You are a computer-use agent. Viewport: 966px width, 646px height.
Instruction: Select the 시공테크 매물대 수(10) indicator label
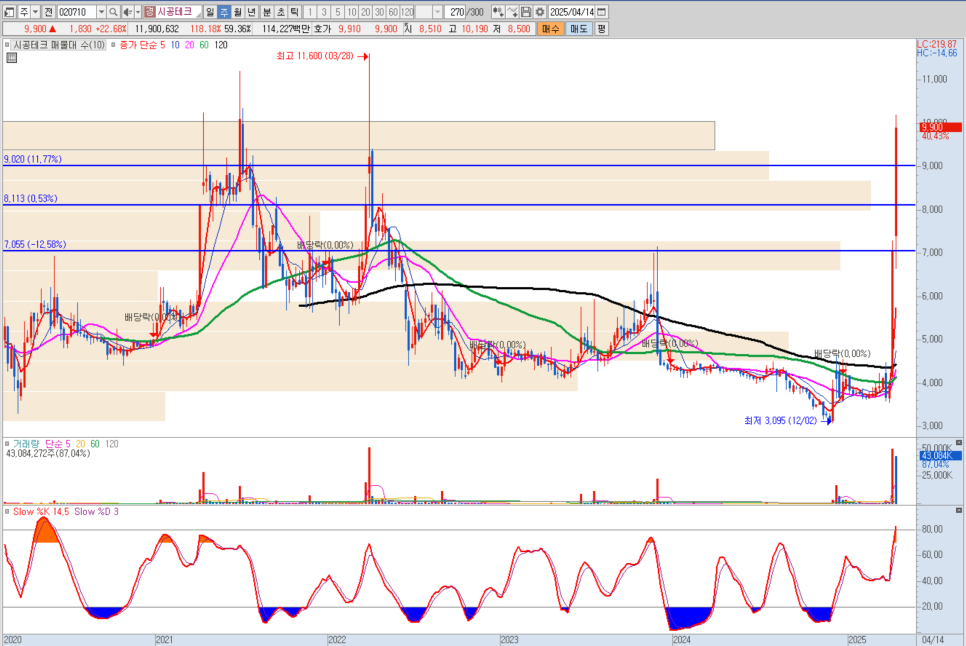pos(59,45)
